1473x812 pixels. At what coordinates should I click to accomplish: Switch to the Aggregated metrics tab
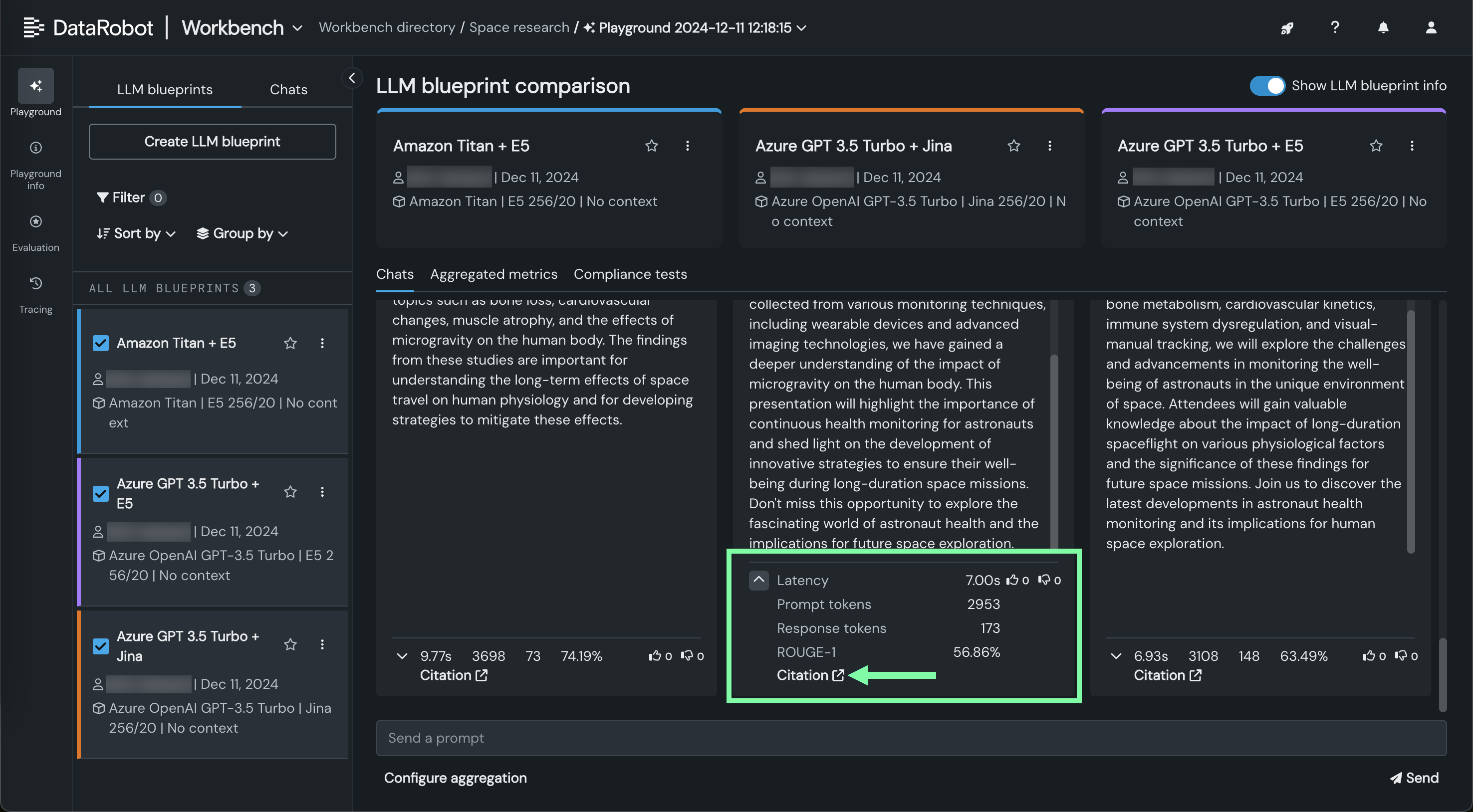click(x=493, y=274)
